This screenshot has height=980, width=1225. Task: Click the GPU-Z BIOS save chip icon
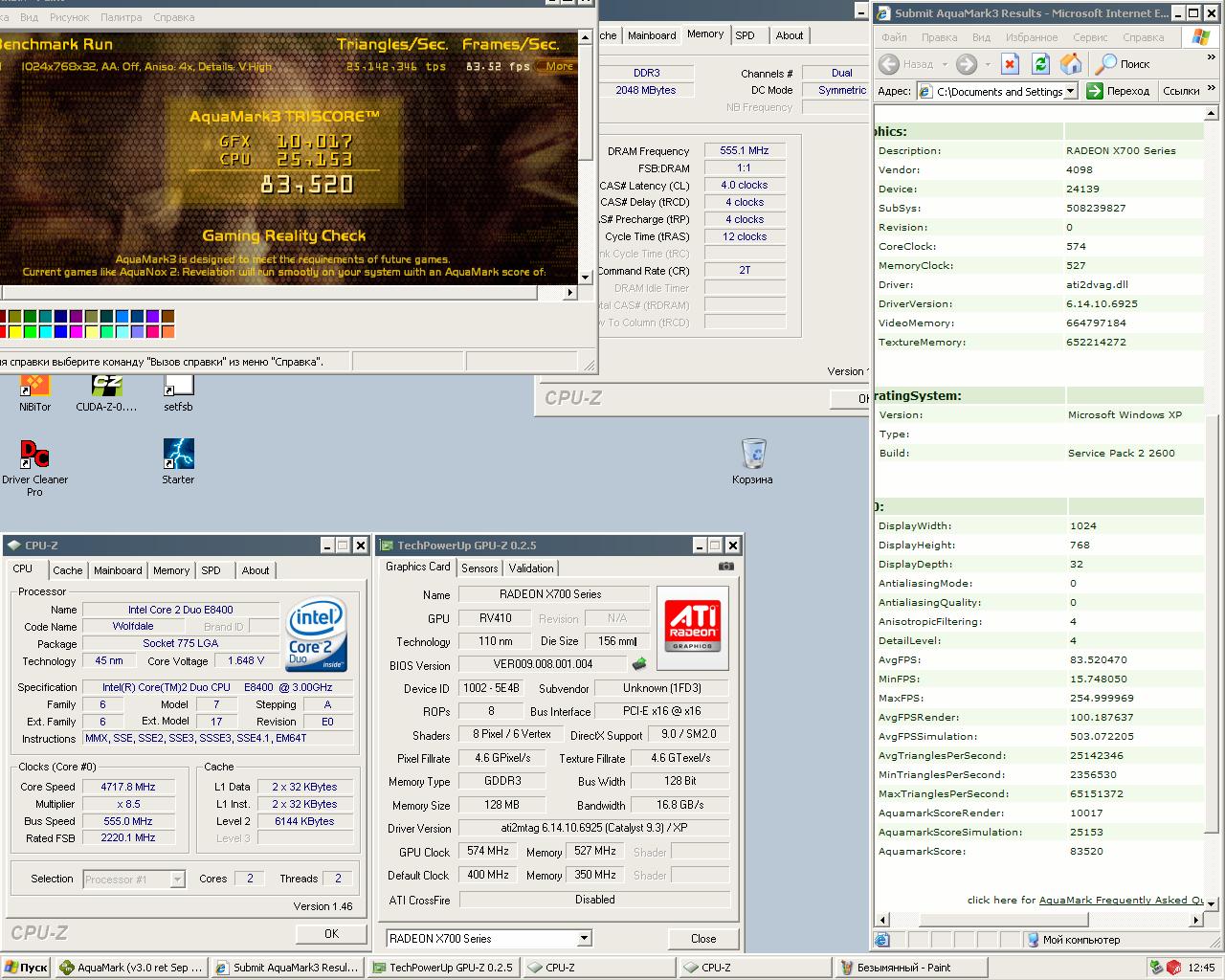tap(638, 663)
